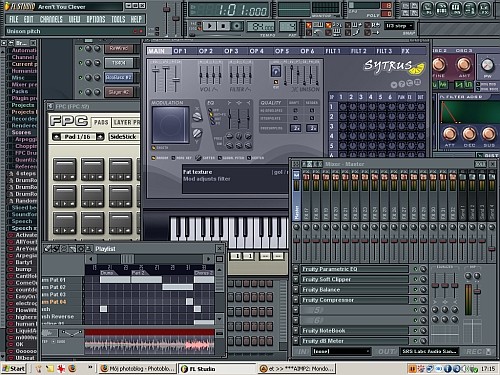Image resolution: width=500 pixels, height=375 pixels.
Task: Select the Packs folder in browser
Action: pyautogui.click(x=20, y=91)
